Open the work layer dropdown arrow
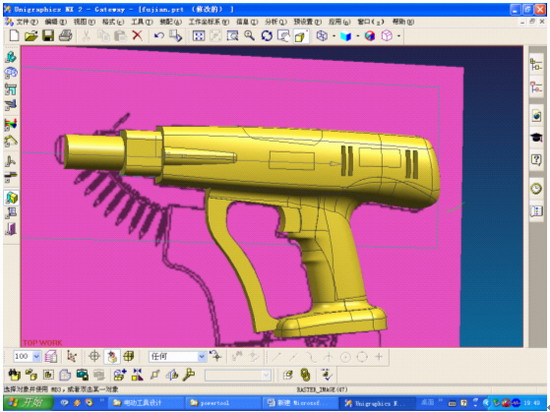 37,357
